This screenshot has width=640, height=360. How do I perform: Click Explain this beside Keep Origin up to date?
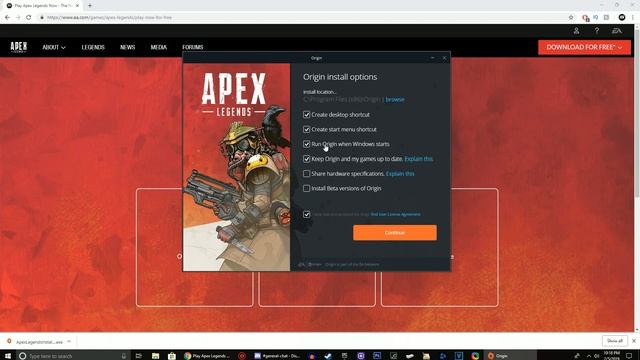tap(419, 159)
